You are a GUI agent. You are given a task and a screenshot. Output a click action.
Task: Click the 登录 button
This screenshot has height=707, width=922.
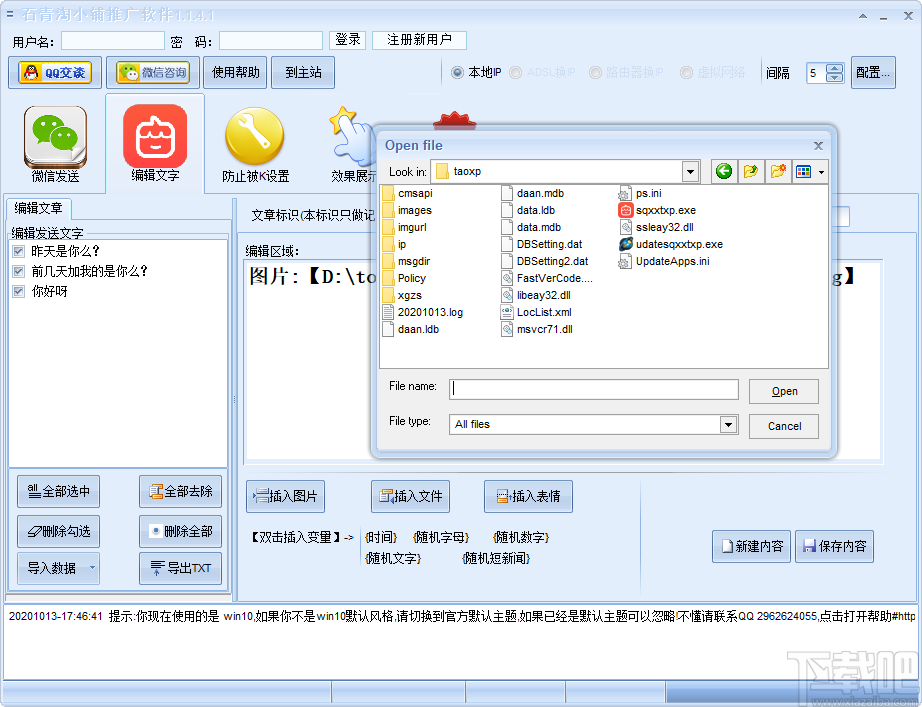point(348,40)
